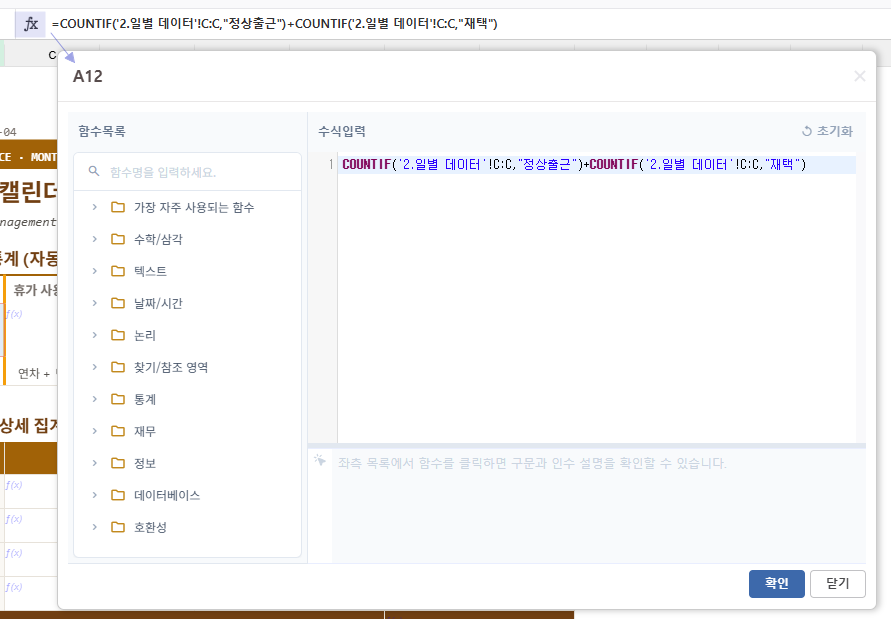Select the 수학/삼각 category label

[158, 239]
